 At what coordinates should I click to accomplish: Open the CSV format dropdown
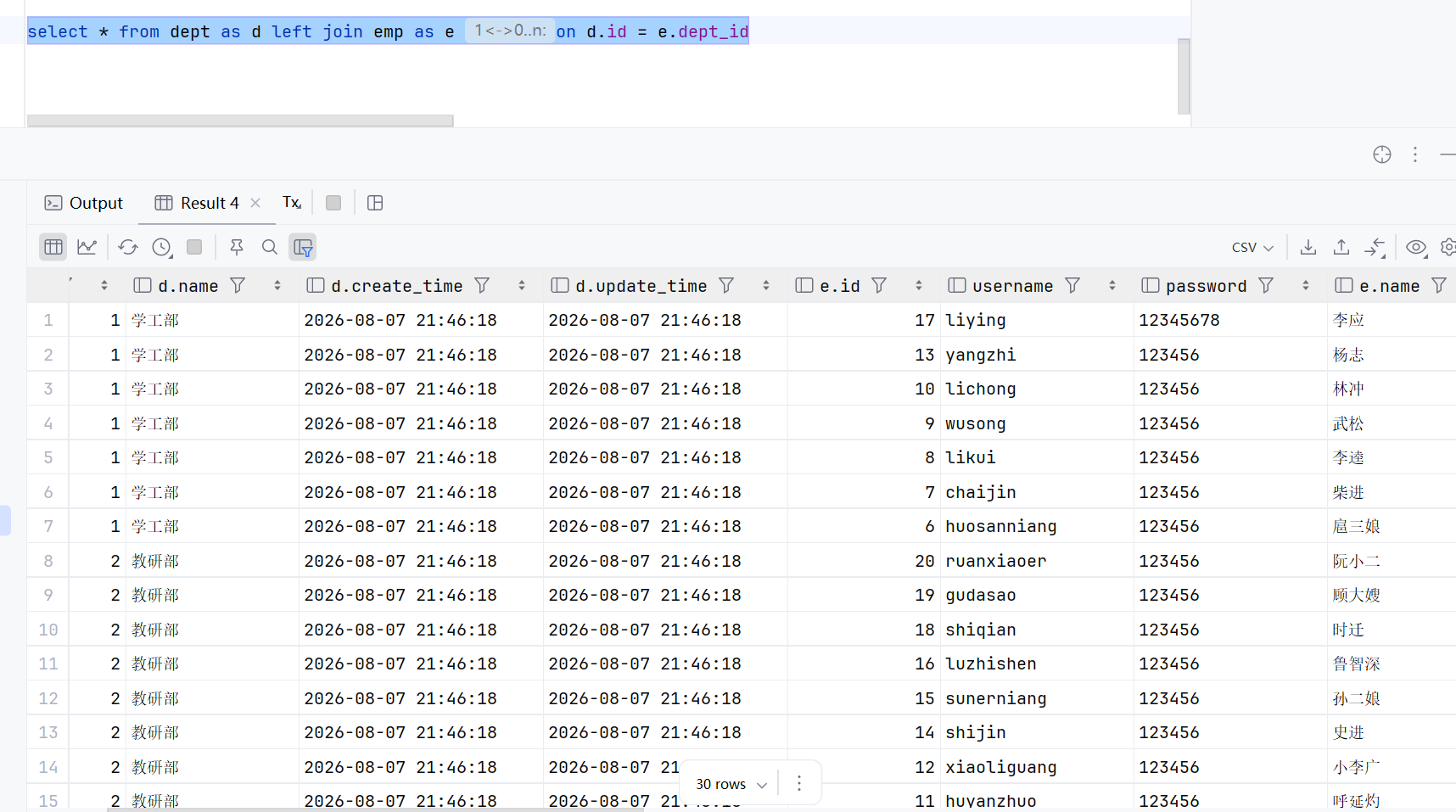(x=1253, y=247)
